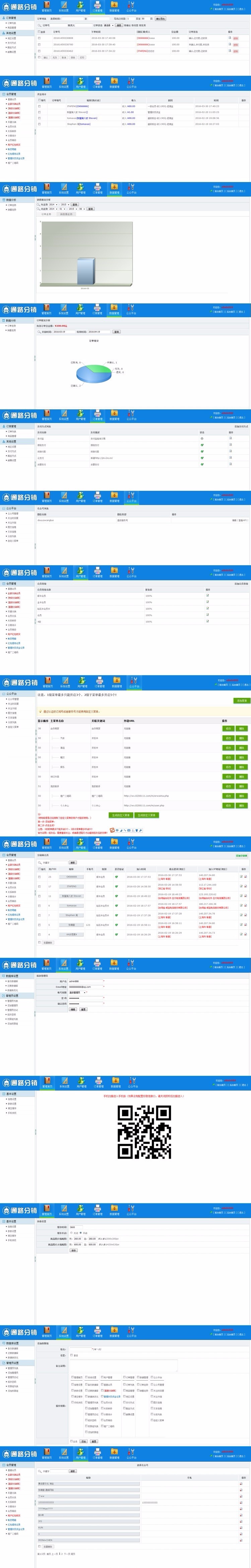Click the blue bar in the bar chart

(x=86, y=272)
